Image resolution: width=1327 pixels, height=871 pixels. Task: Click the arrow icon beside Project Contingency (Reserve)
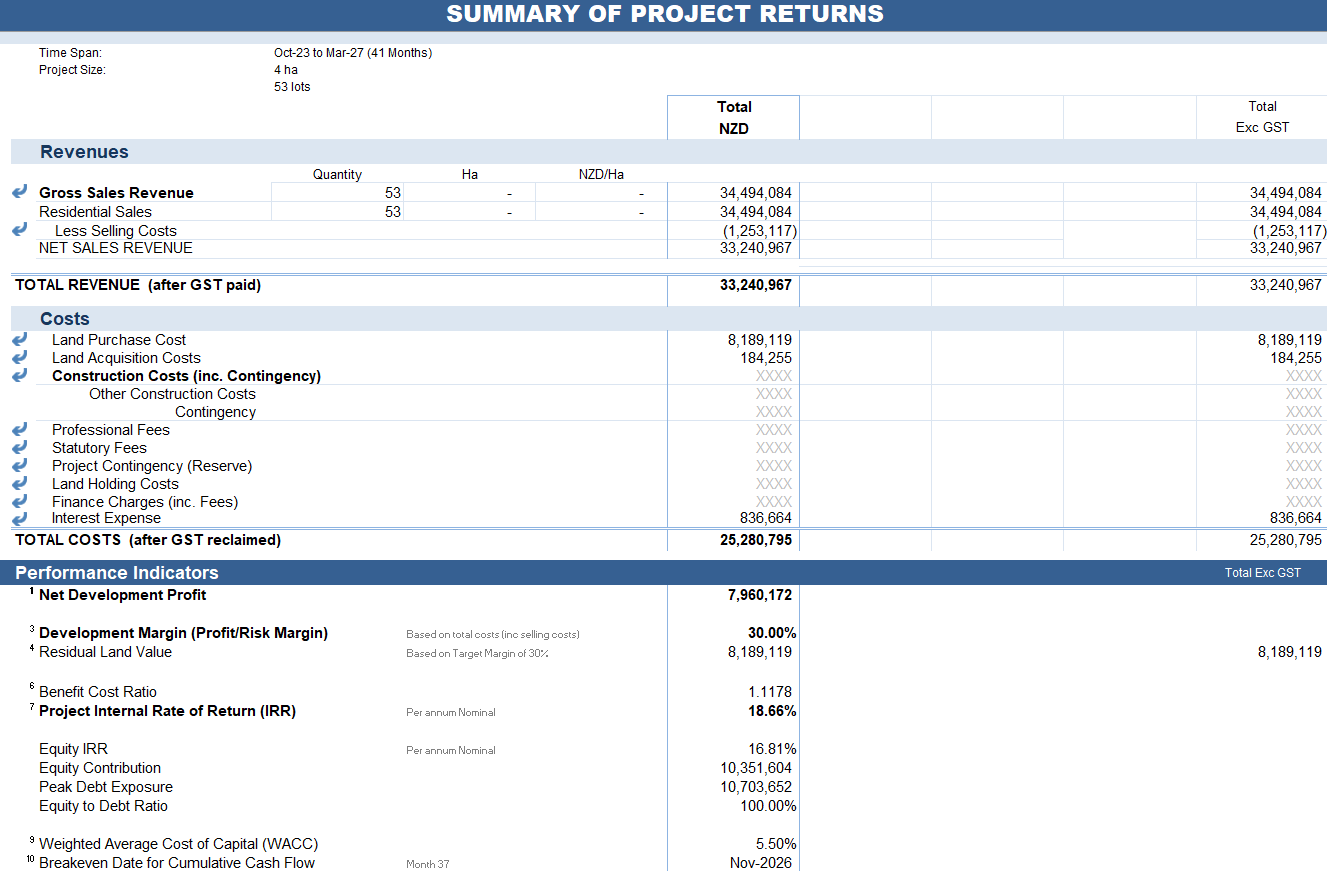coord(20,466)
